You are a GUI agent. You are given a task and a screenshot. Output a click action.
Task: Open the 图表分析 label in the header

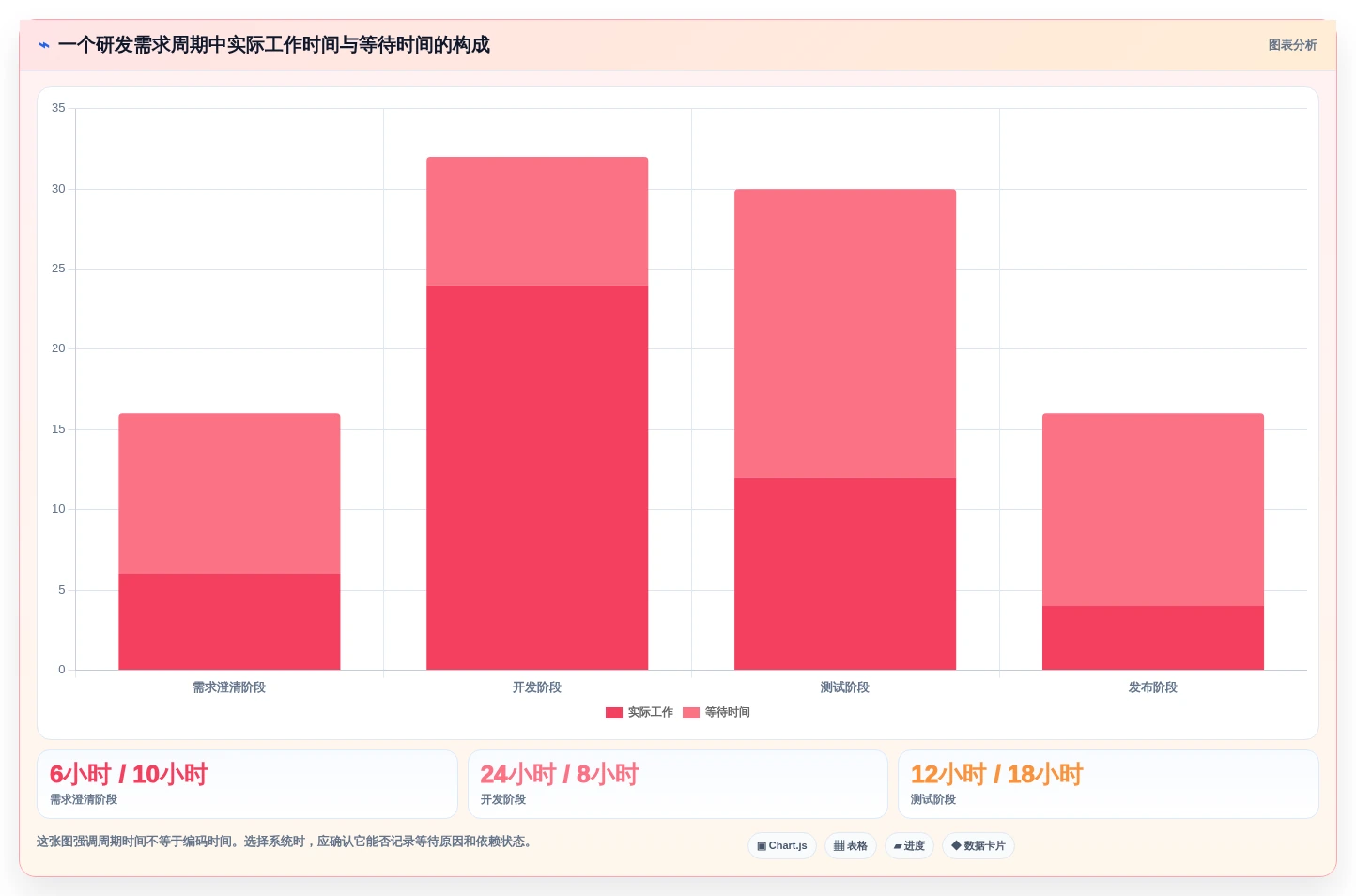pos(1292,45)
